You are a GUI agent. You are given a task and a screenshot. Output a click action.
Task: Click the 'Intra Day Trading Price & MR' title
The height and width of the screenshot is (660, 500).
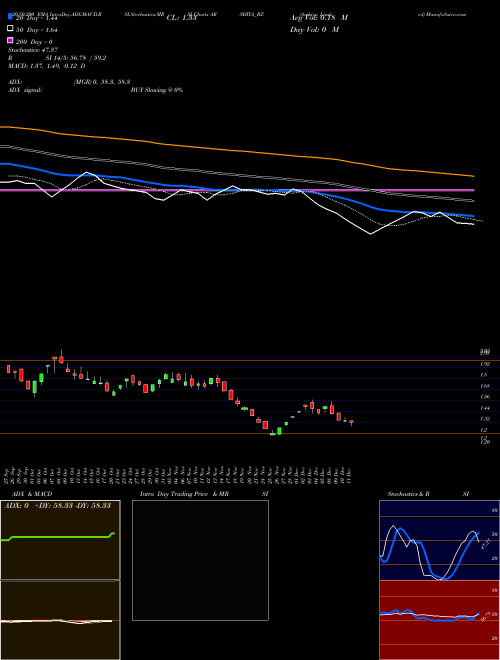184,494
